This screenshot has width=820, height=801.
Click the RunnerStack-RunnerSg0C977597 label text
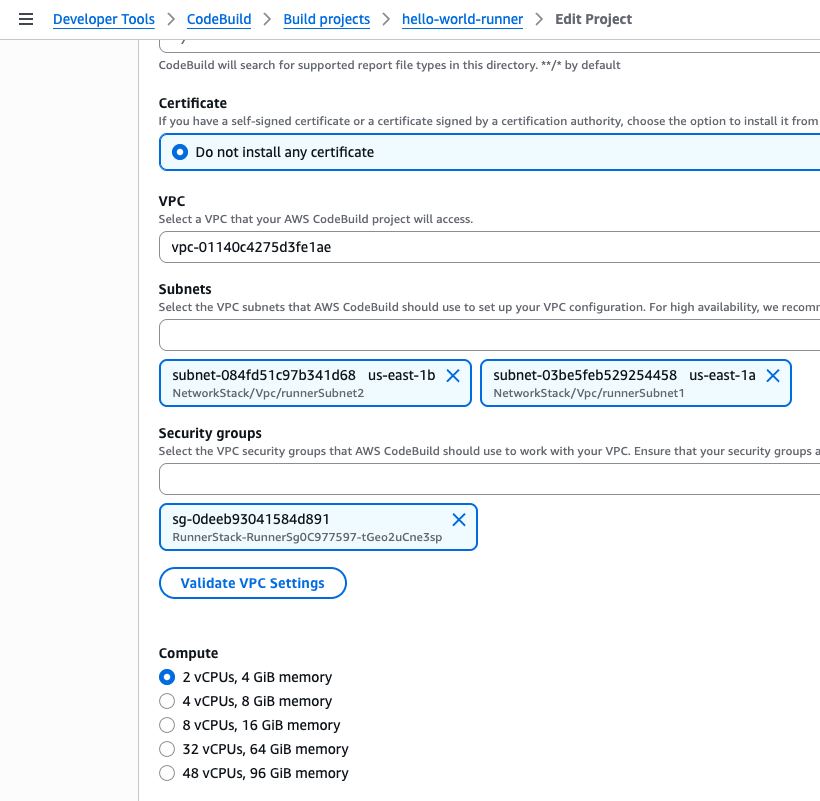[x=307, y=537]
